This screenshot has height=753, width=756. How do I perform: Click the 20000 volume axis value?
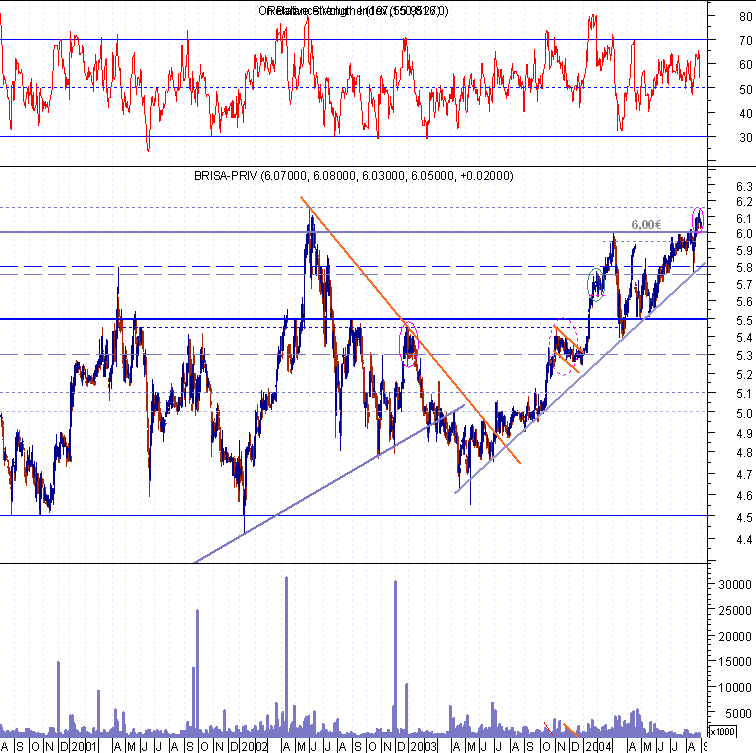[735, 636]
